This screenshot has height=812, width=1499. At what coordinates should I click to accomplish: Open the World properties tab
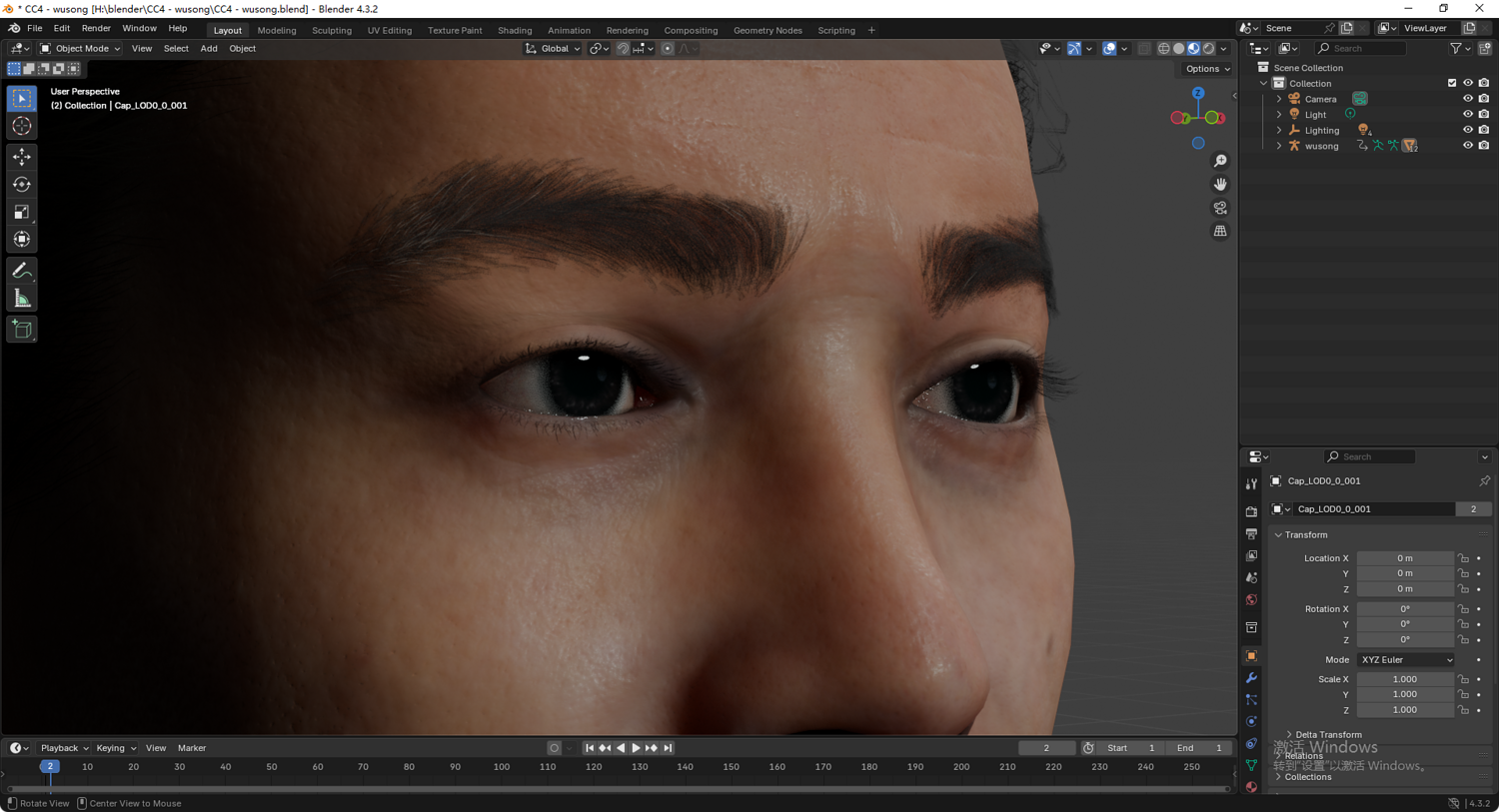coord(1251,600)
